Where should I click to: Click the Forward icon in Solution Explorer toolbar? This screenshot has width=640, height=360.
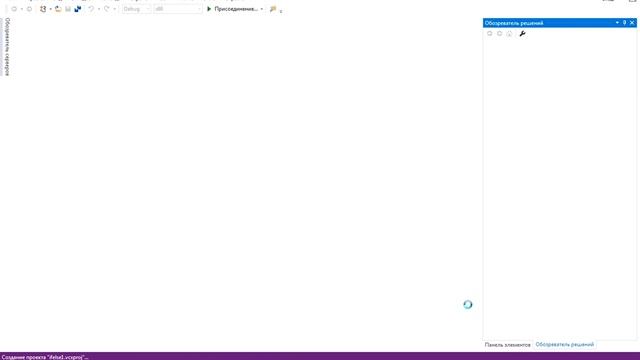pos(500,34)
